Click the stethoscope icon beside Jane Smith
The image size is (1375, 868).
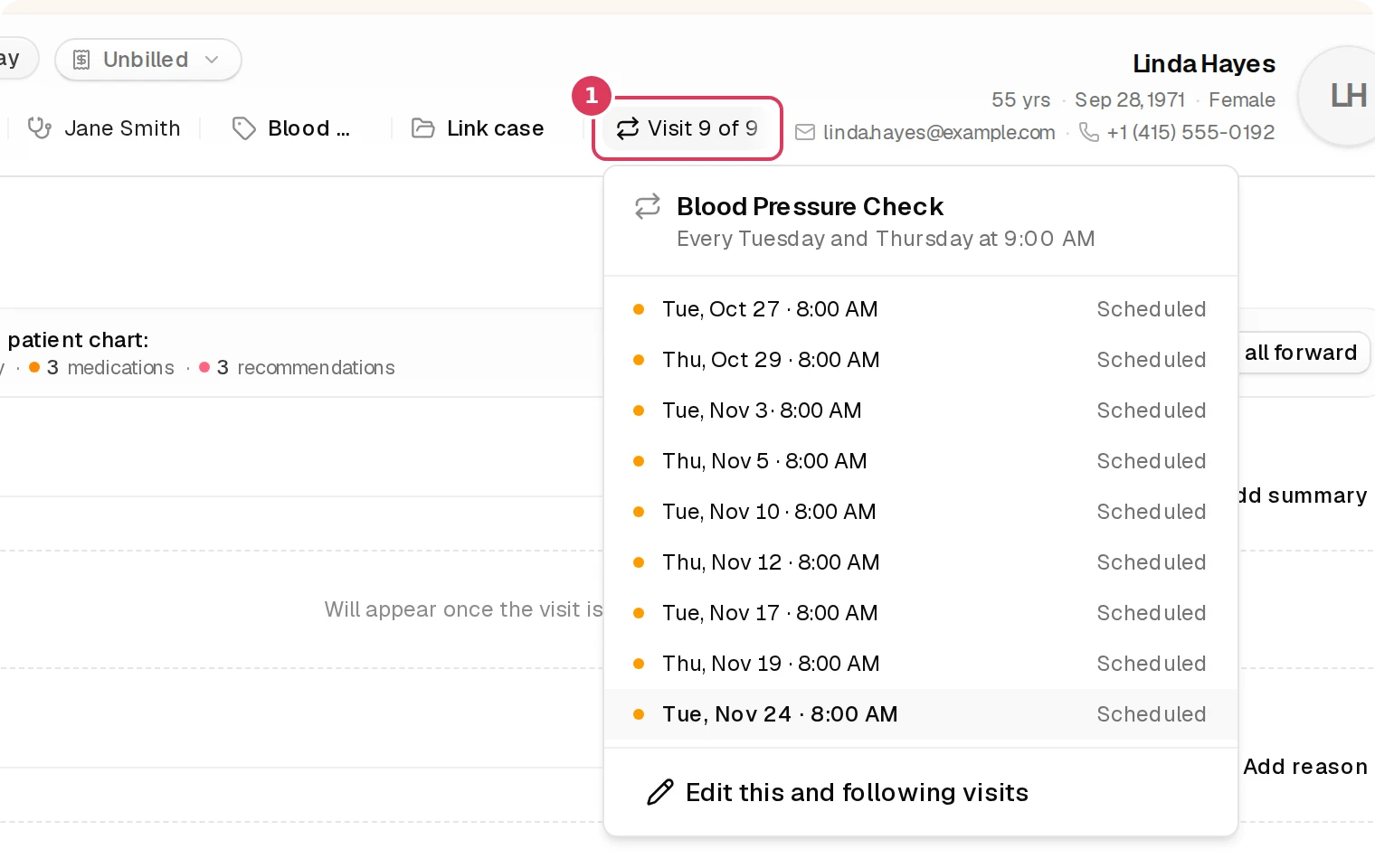pos(39,128)
